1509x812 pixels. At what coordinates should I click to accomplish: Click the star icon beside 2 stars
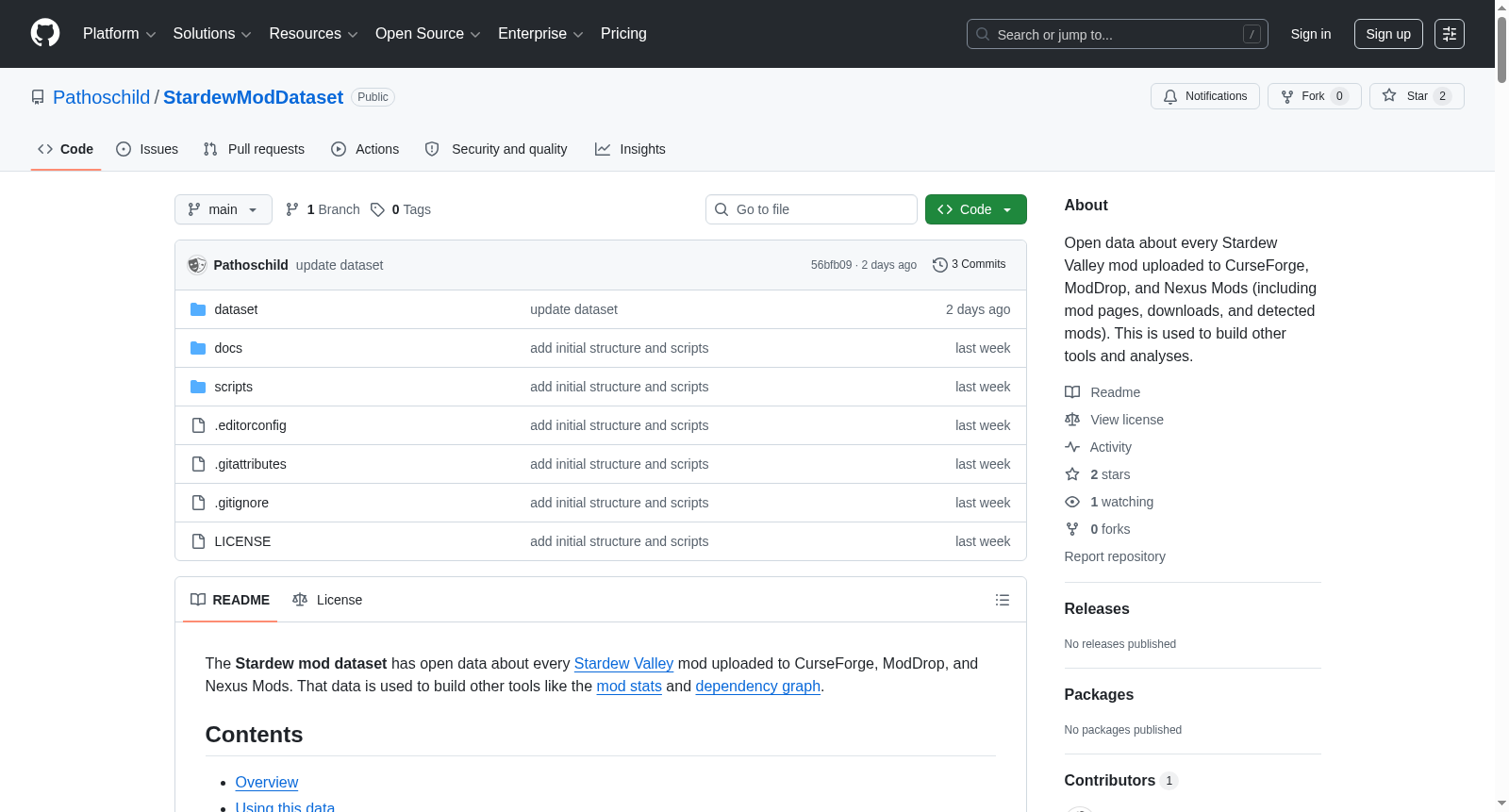(1072, 474)
